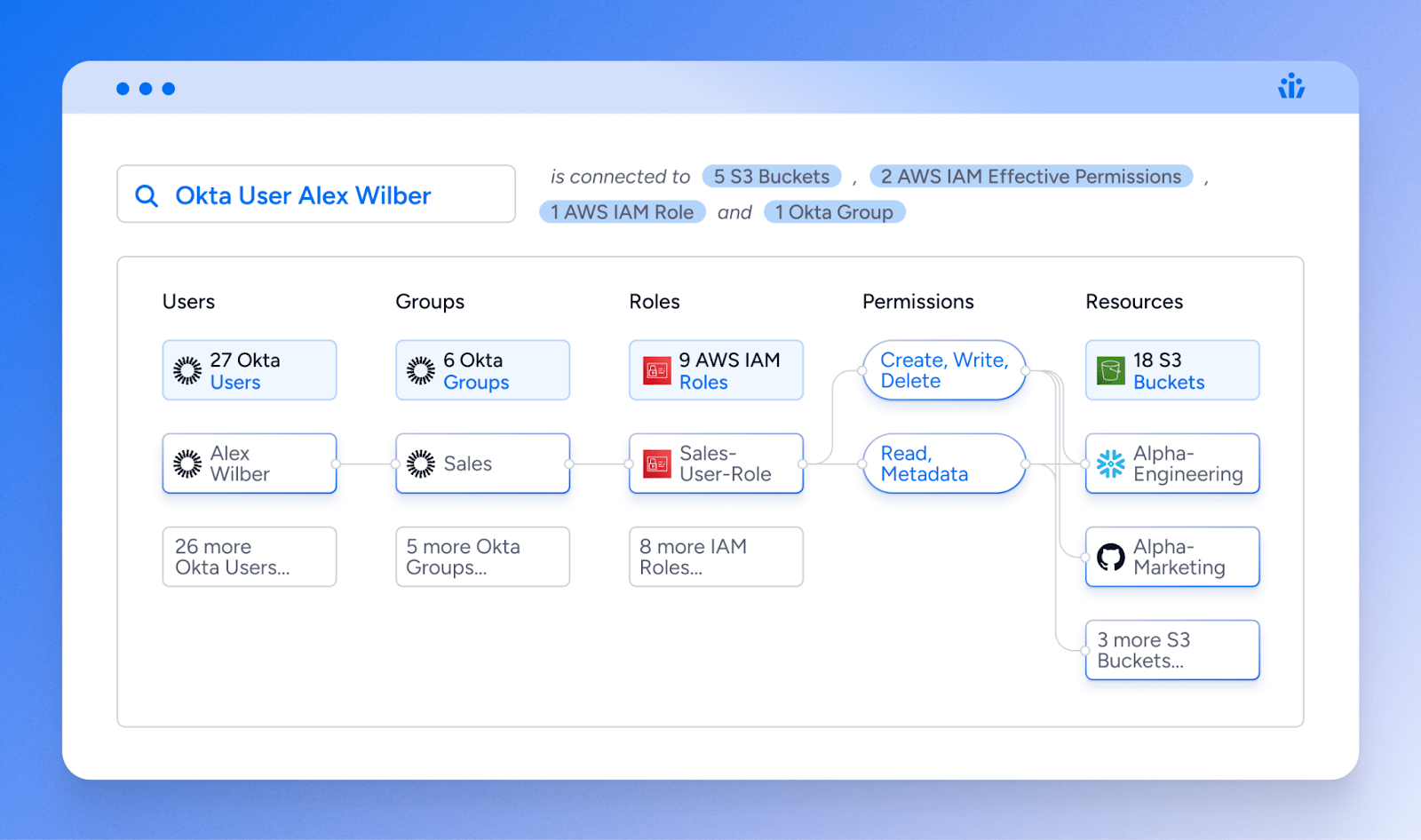1421x840 pixels.
Task: Click the AWS IAM icon on 9 AWS IAM Roles
Action: pyautogui.click(x=657, y=370)
